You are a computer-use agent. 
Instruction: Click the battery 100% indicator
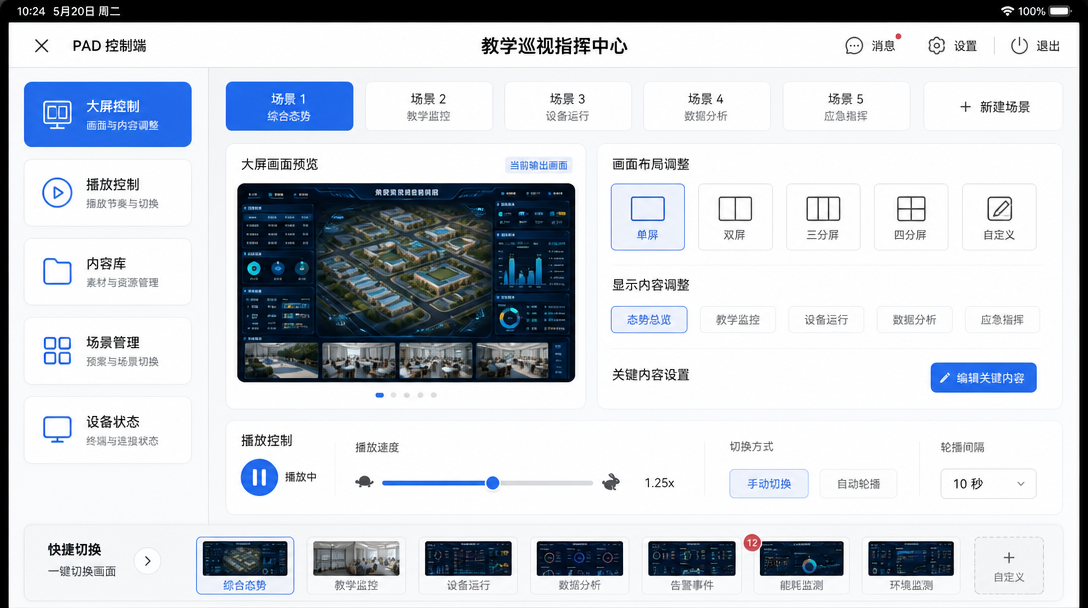[1045, 11]
